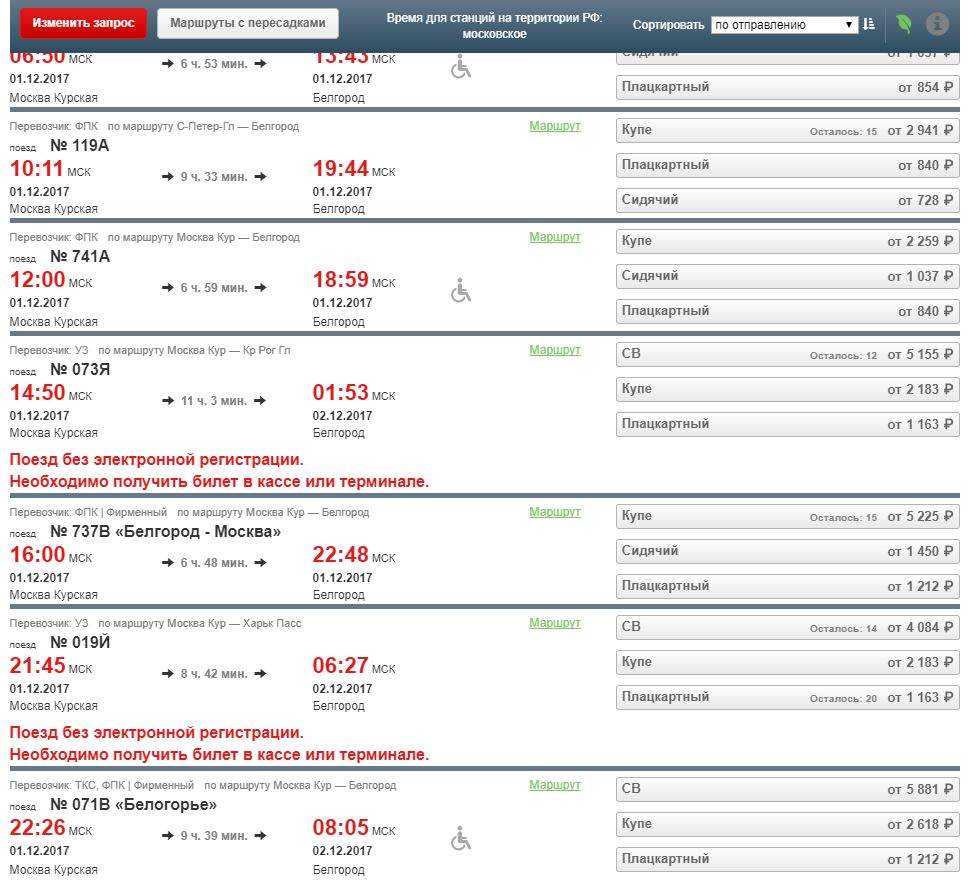This screenshot has width=974, height=882.
Task: Click travel duration 8 ч. 42 мин.
Action: click(214, 674)
